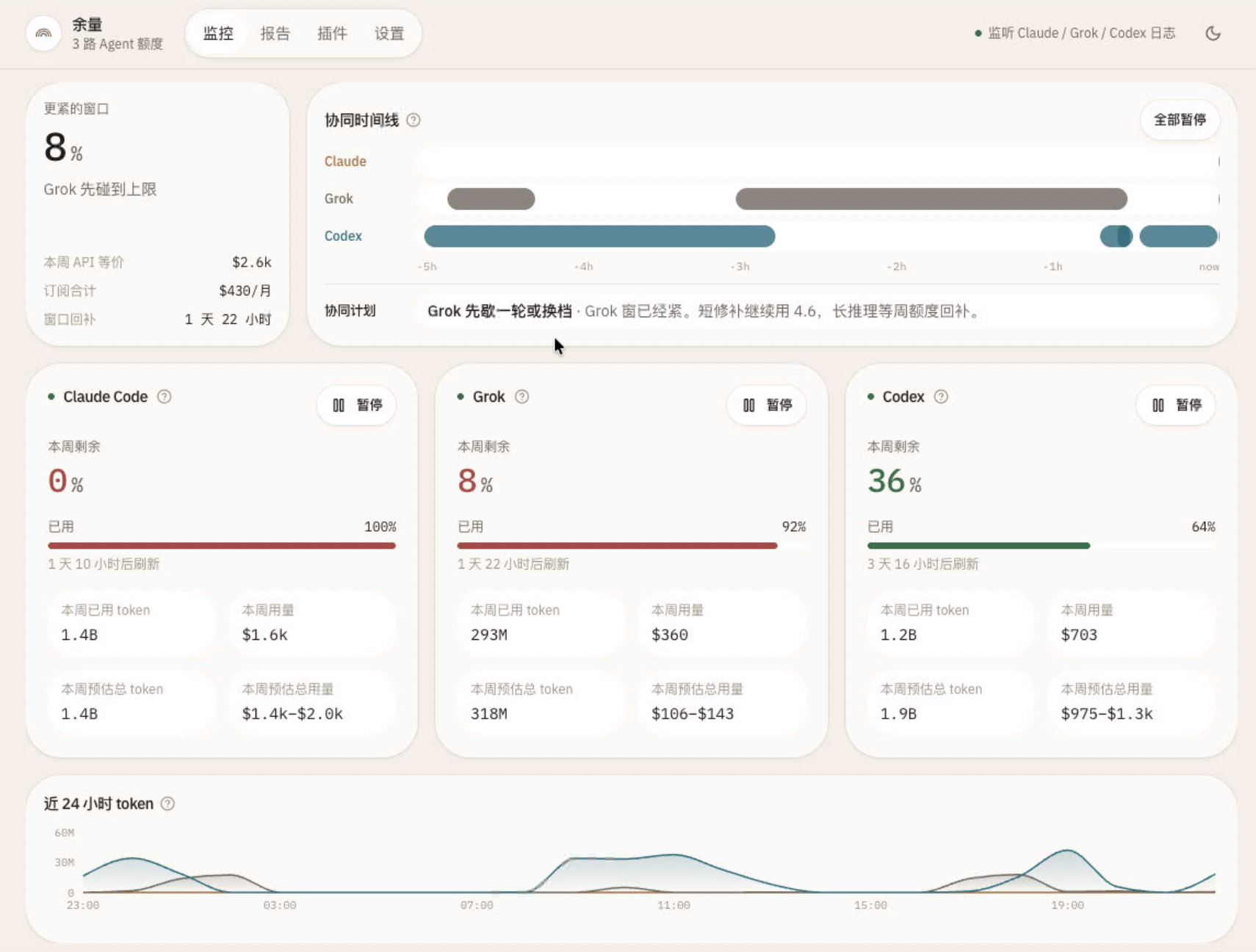Open Claude Code help question icon

165,397
